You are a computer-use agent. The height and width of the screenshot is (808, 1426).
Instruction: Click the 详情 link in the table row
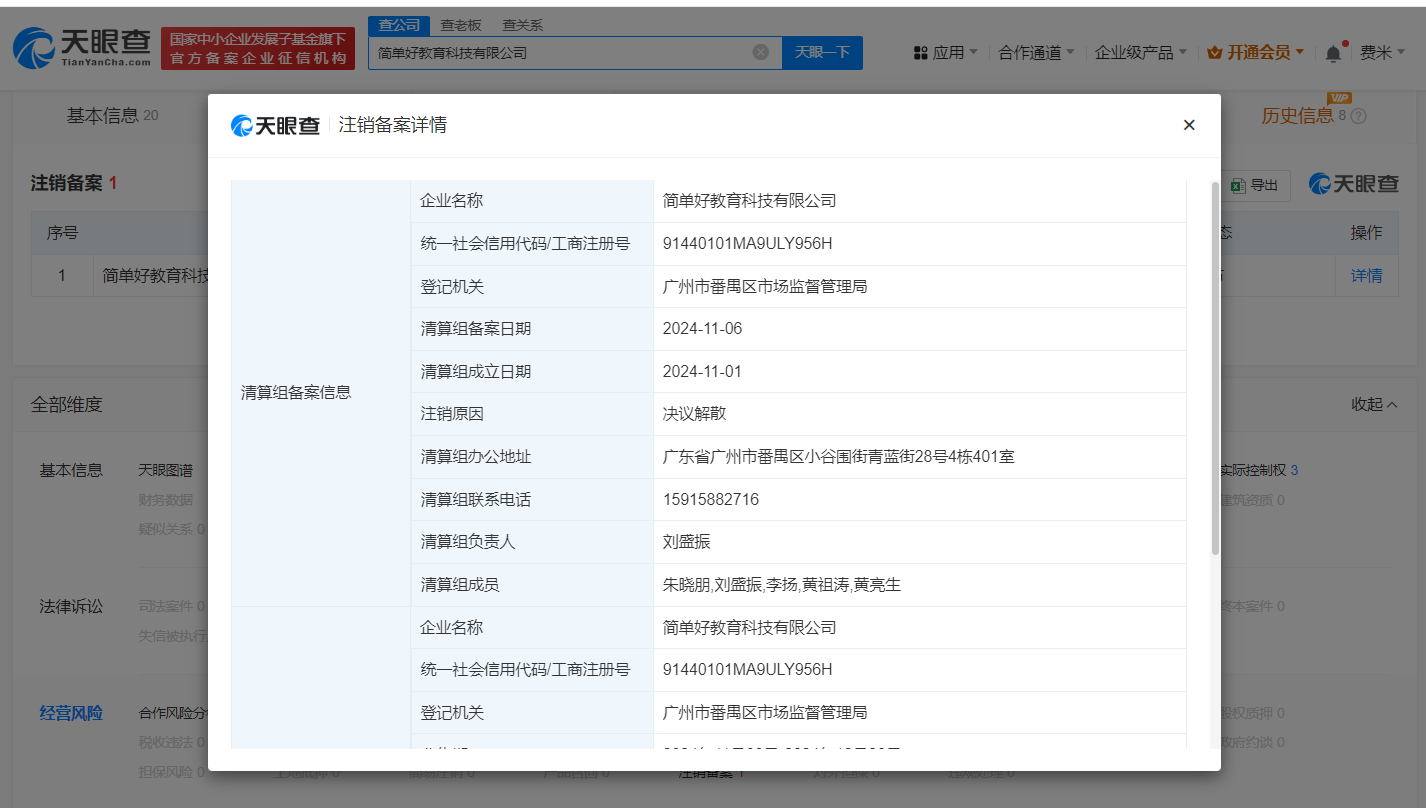[1367, 275]
